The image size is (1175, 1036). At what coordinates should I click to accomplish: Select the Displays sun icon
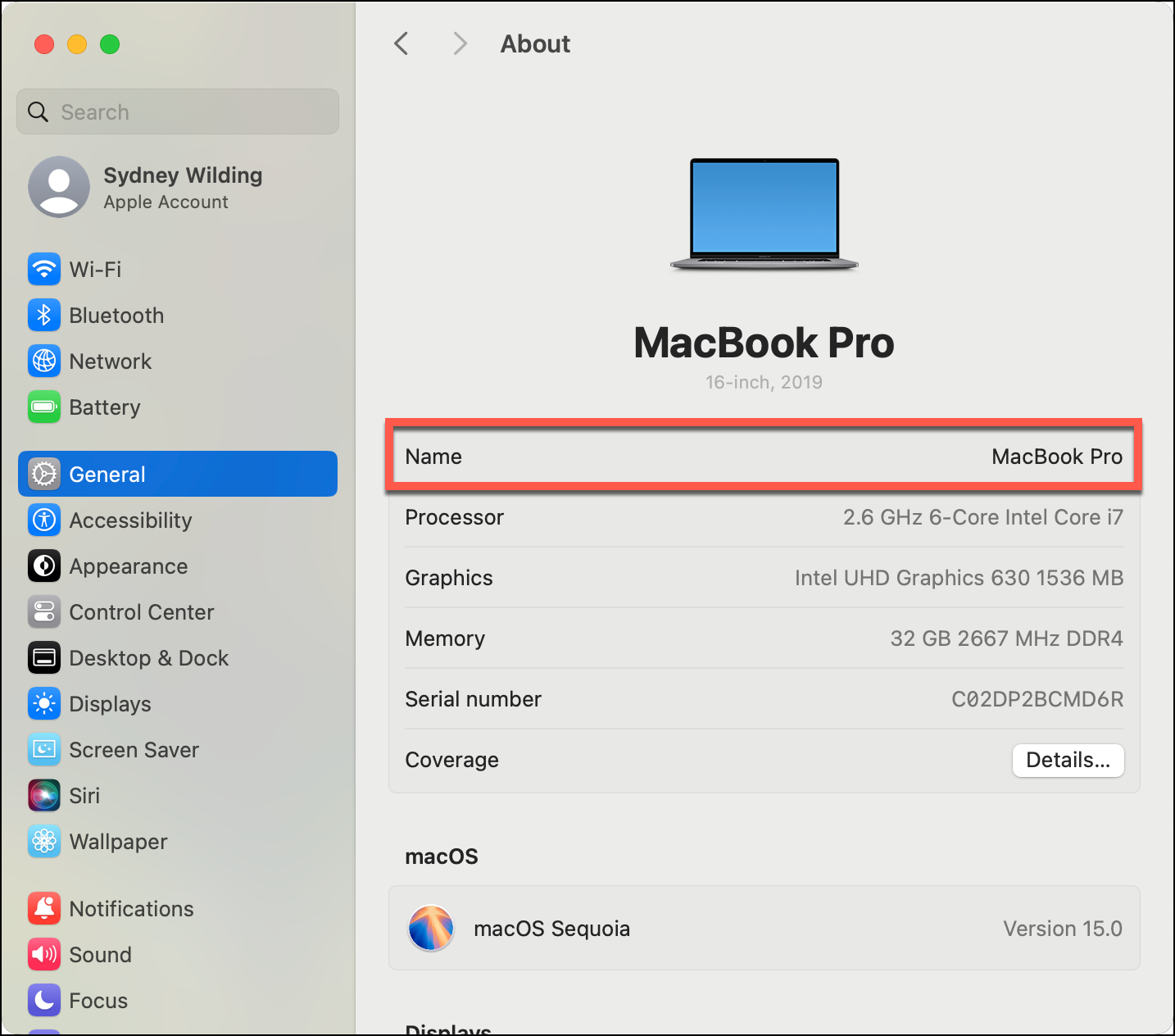coord(44,703)
